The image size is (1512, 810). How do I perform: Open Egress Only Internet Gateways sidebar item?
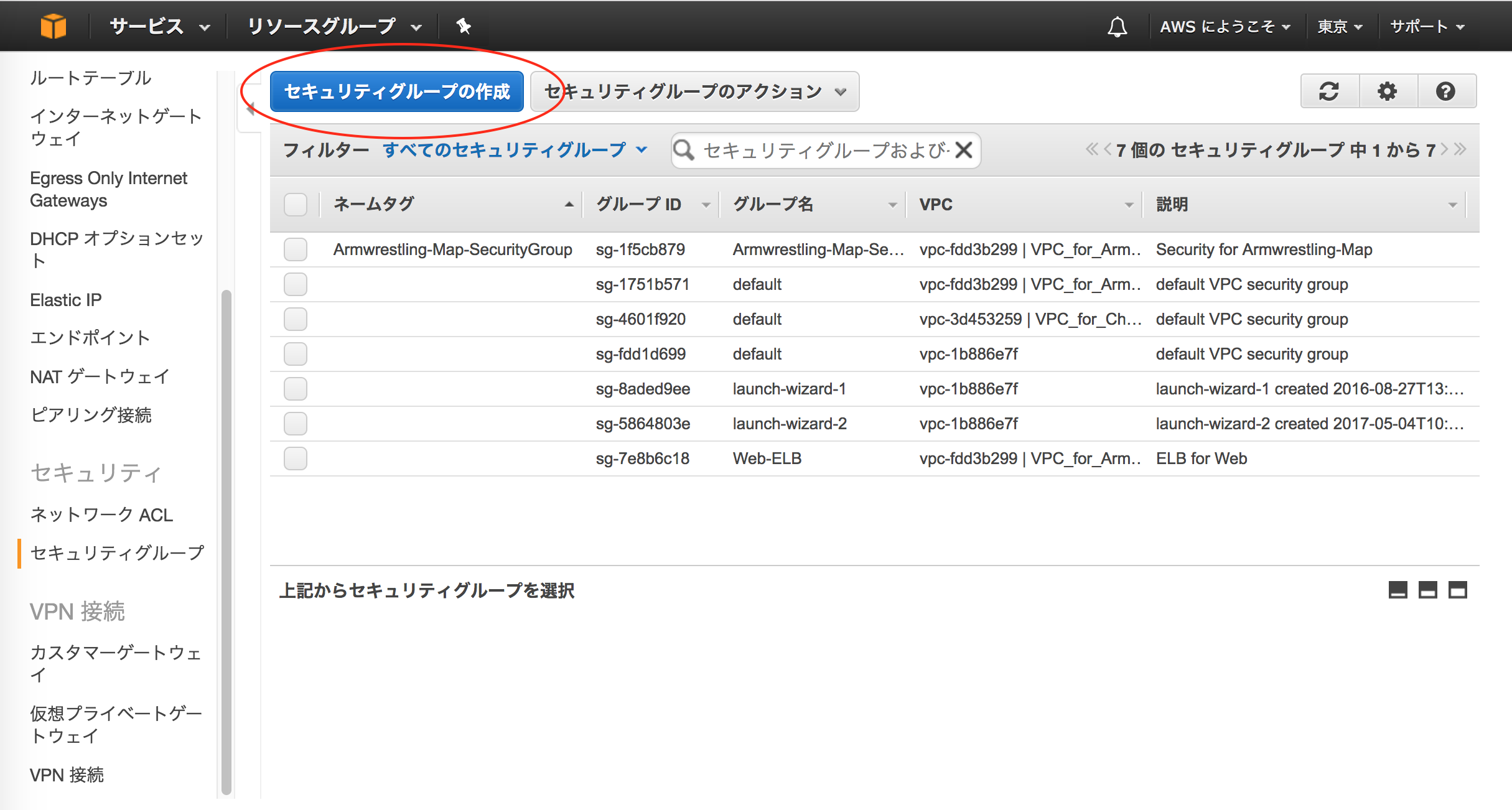[108, 189]
